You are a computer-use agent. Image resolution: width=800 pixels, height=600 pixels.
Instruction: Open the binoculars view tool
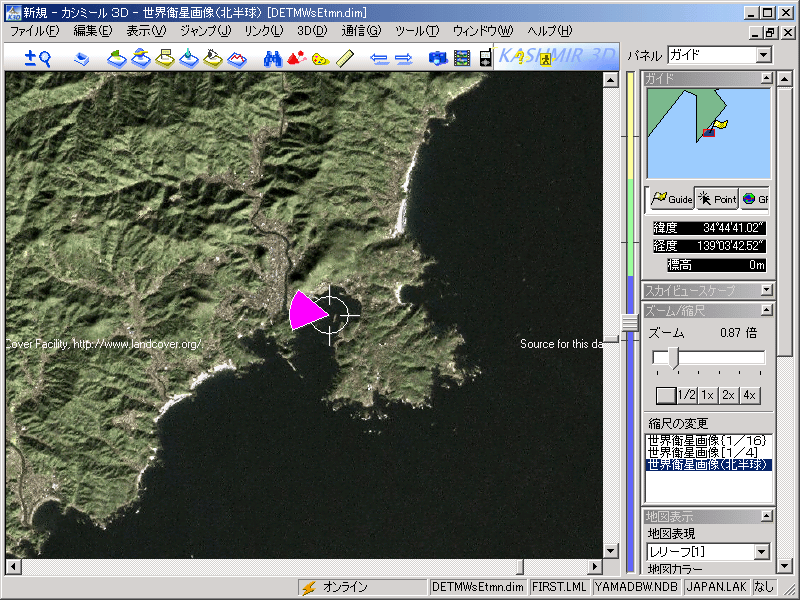pos(273,59)
